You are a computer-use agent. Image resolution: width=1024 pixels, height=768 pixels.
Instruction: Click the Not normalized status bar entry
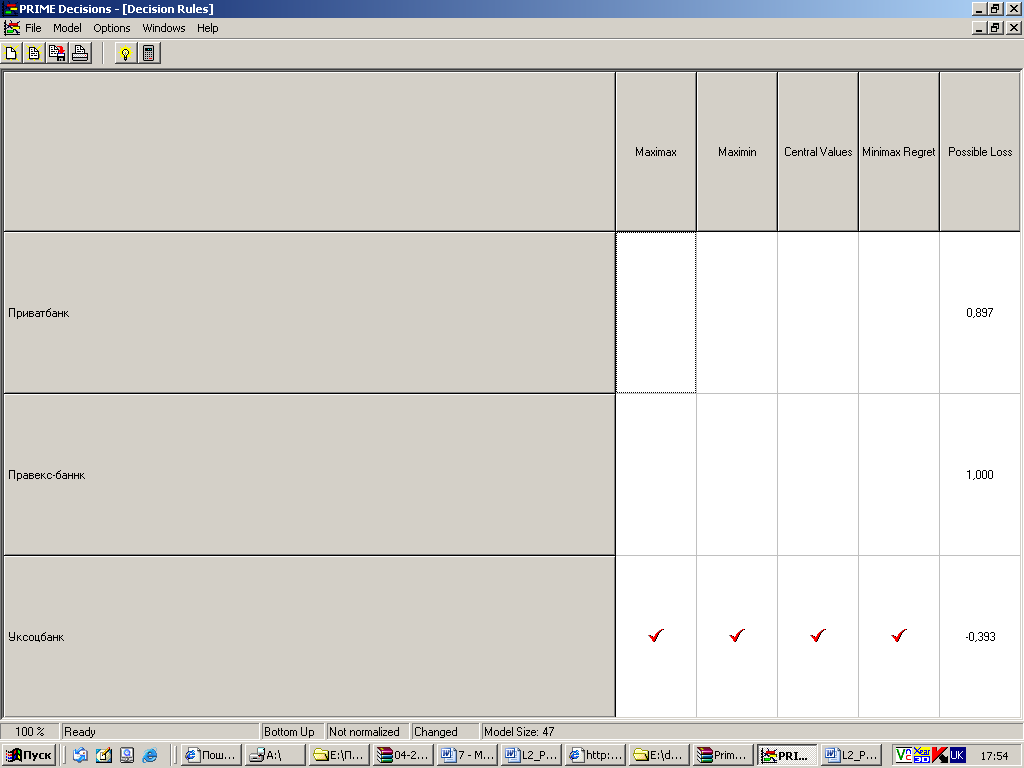(367, 731)
